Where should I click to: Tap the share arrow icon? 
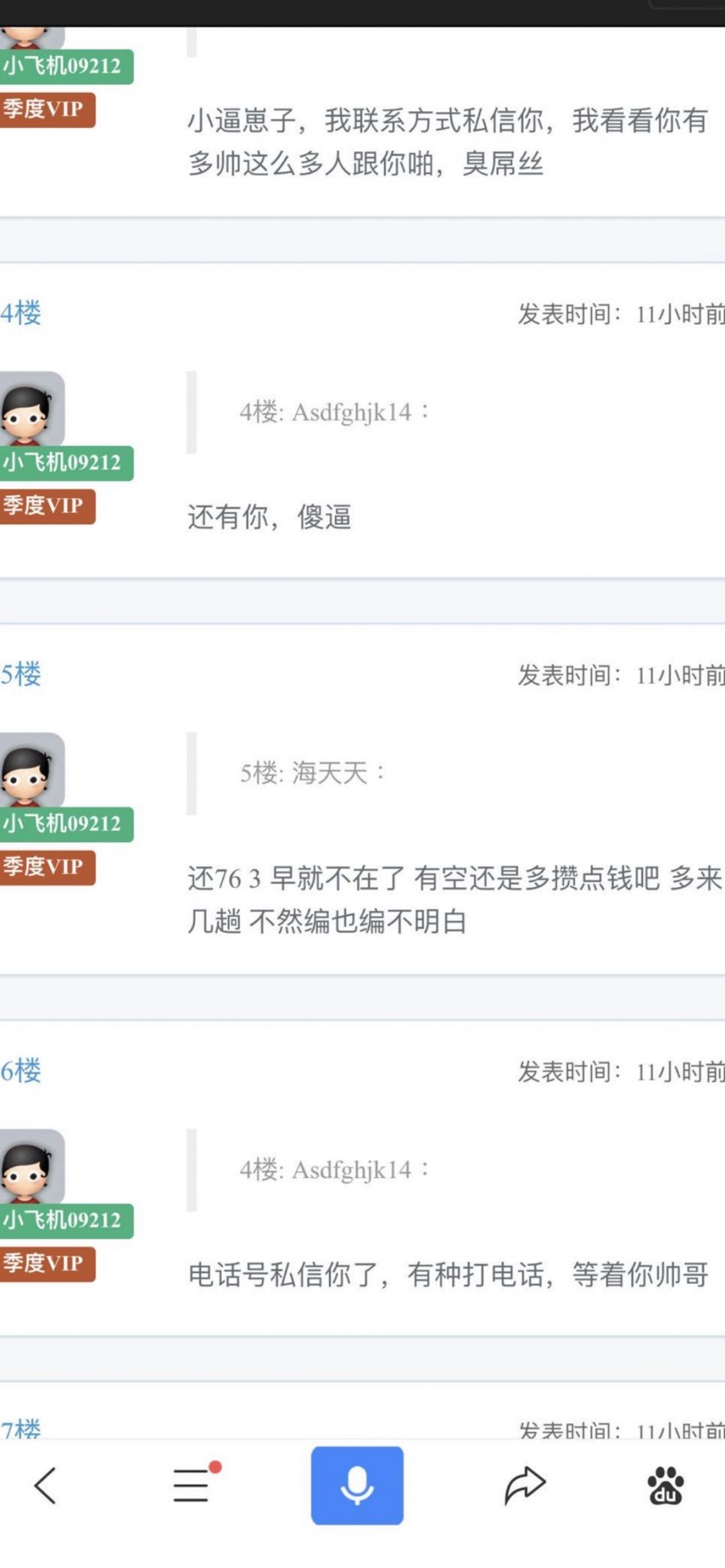point(525,1485)
